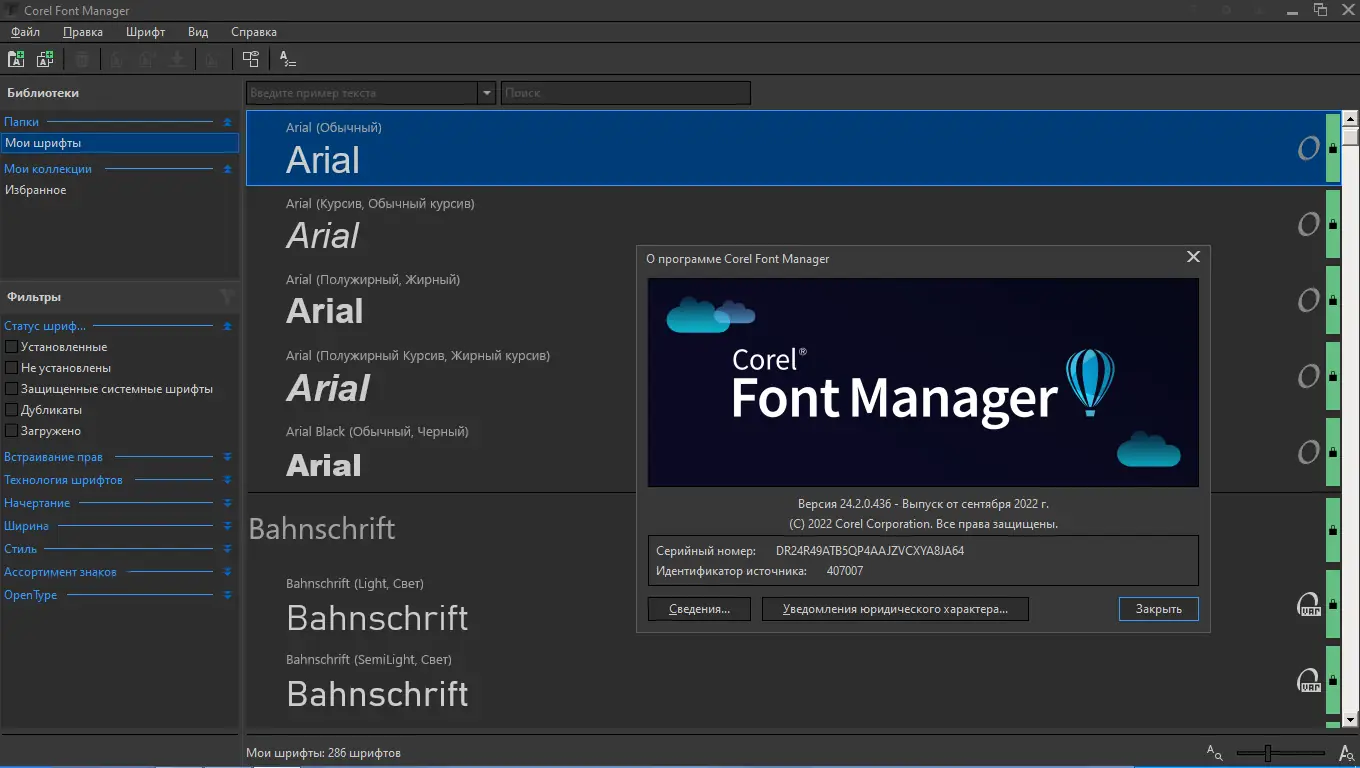Open the sample text dropdown arrow
This screenshot has height=768, width=1360.
pos(487,93)
